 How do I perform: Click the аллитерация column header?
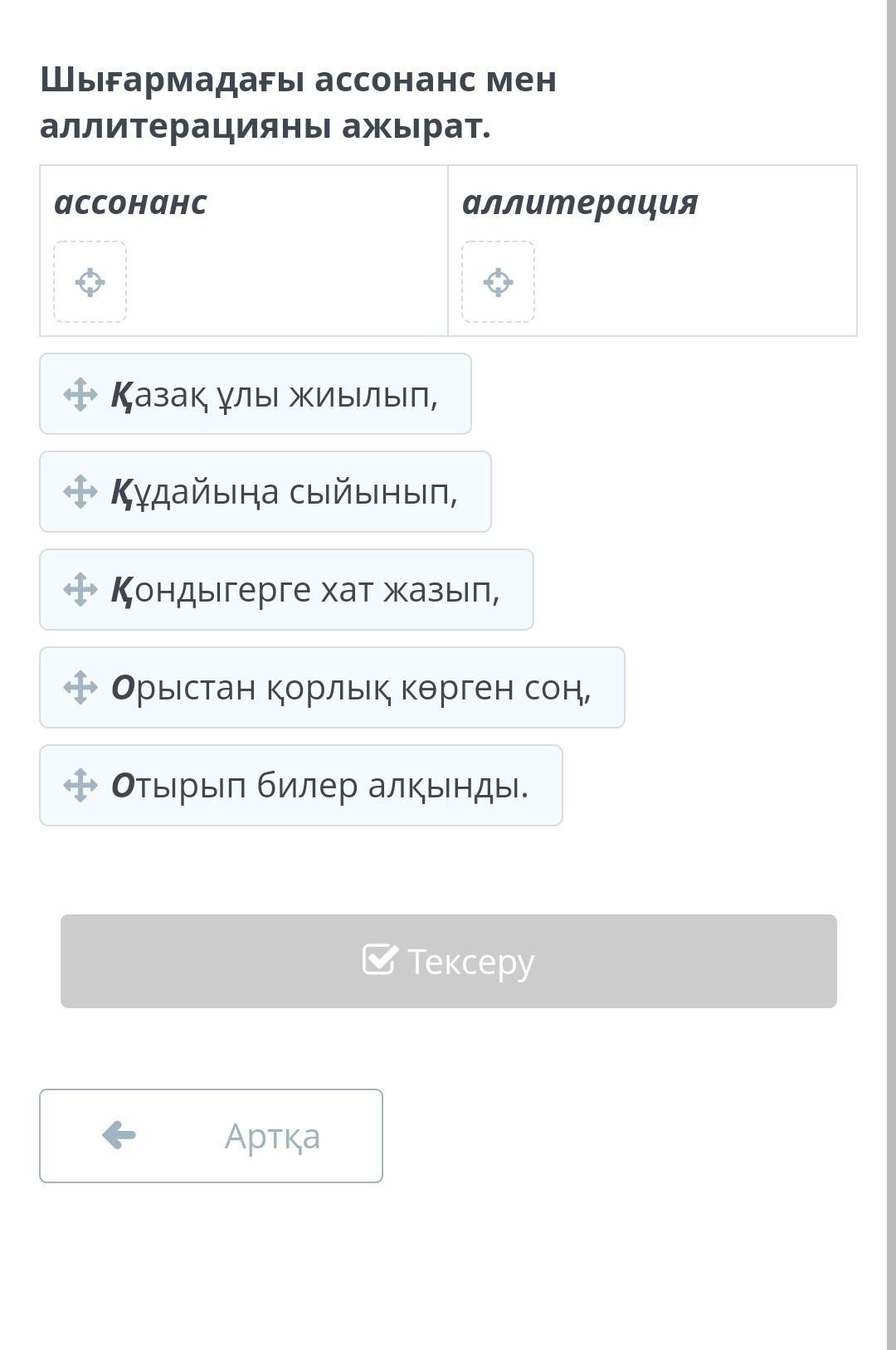click(580, 203)
